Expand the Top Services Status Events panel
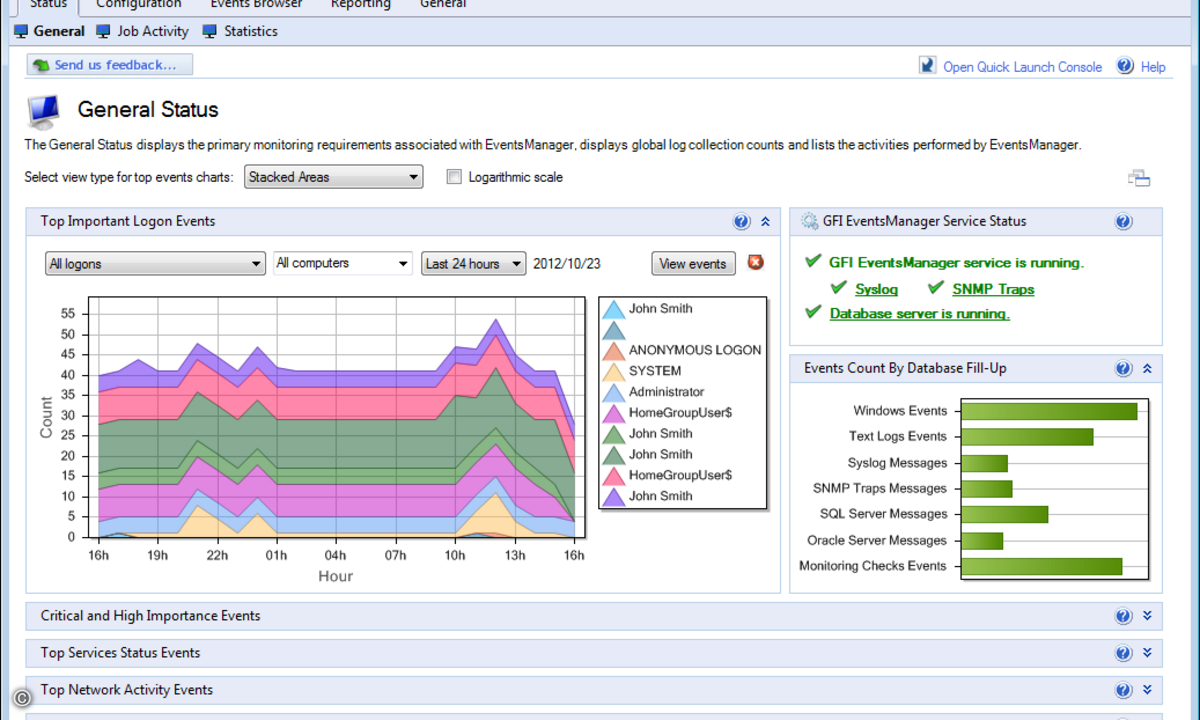This screenshot has height=720, width=1200. pos(1147,654)
